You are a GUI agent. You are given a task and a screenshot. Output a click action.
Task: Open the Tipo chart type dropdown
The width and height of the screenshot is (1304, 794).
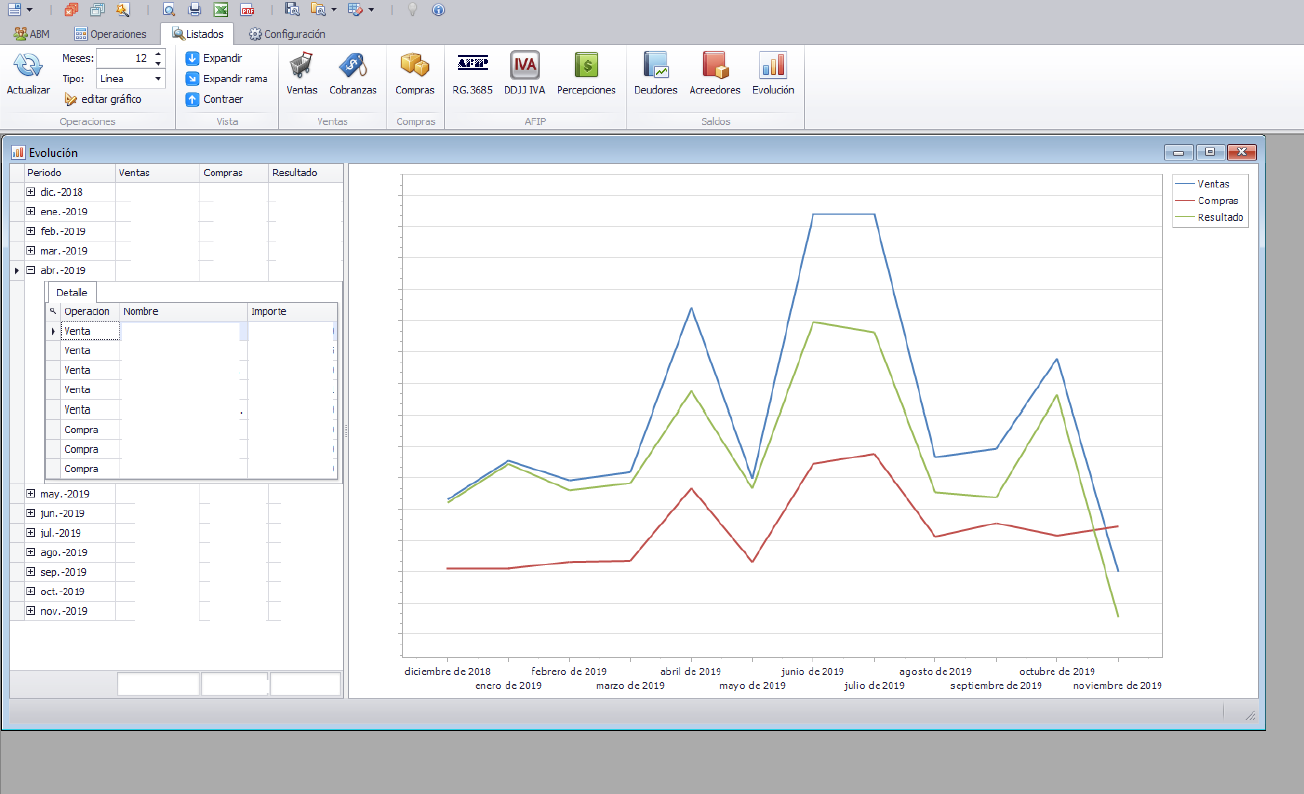(158, 78)
